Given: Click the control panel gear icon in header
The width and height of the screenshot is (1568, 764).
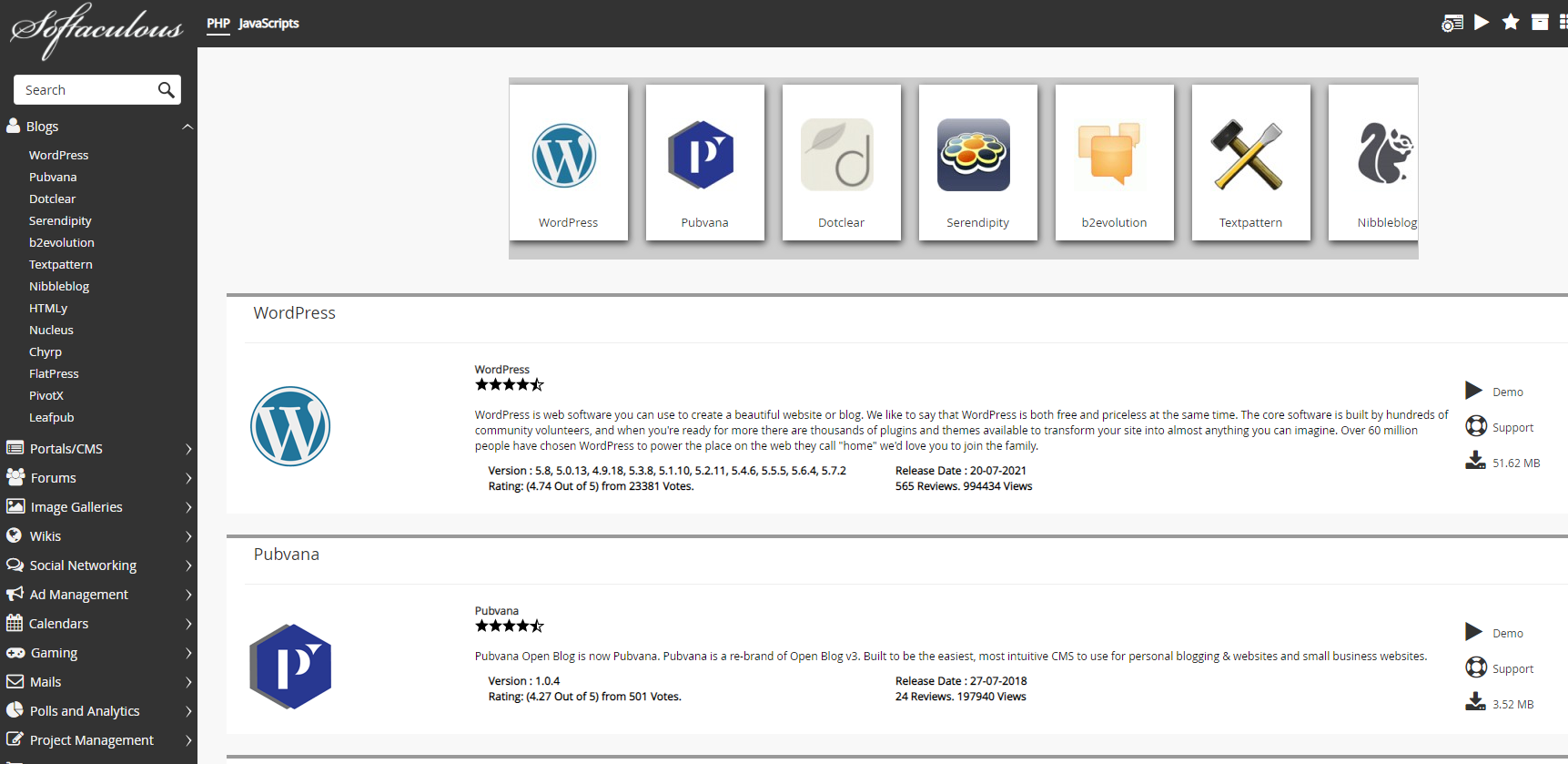Looking at the screenshot, I should (x=1452, y=23).
